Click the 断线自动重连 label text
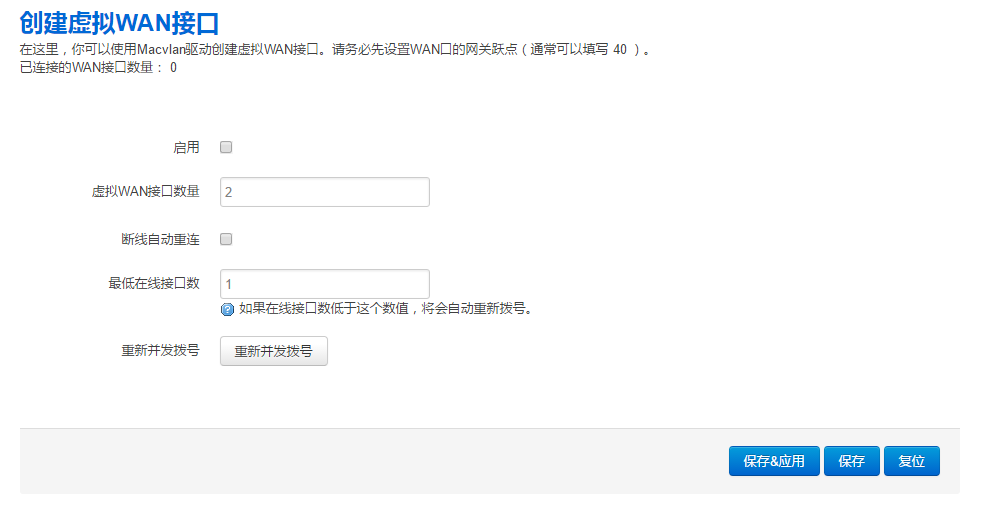987x512 pixels. (x=161, y=239)
